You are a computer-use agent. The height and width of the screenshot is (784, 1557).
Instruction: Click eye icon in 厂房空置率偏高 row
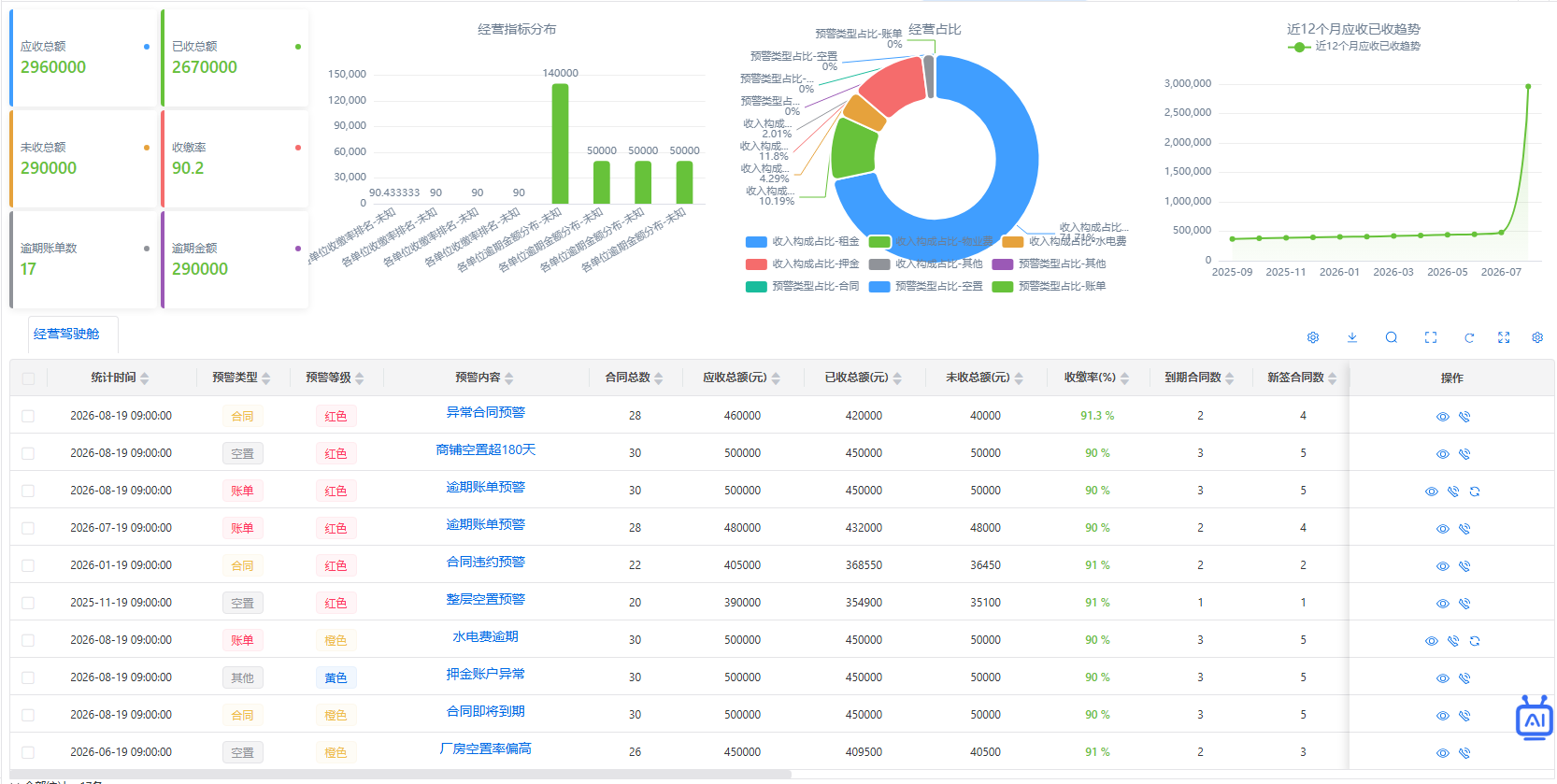coord(1443,753)
